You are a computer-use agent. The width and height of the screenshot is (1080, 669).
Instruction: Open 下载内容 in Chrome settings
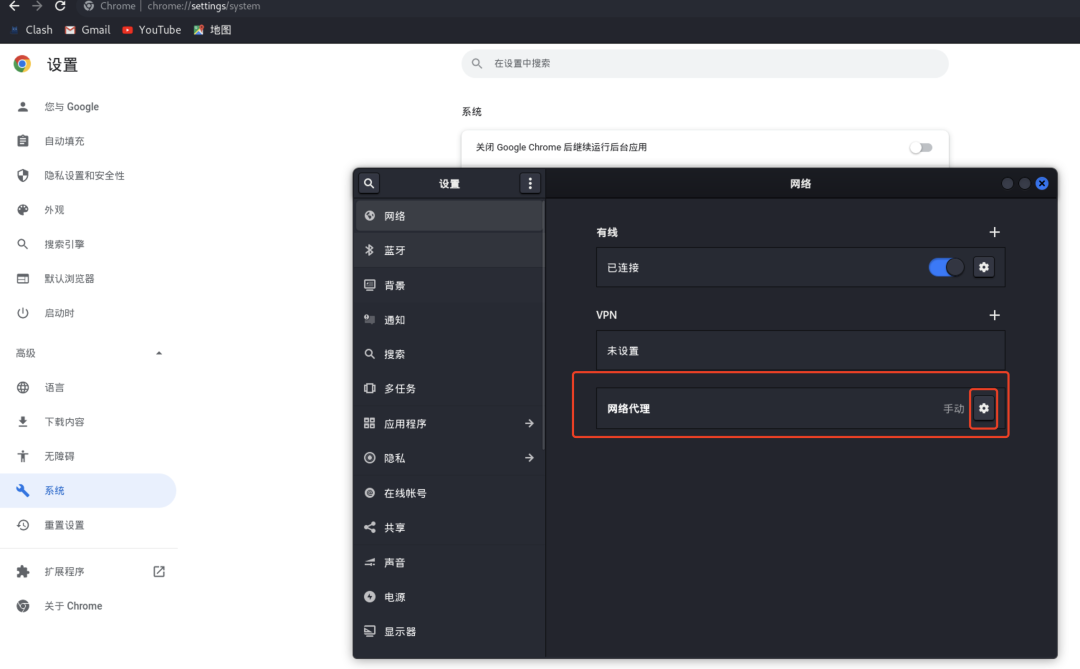[x=88, y=422]
